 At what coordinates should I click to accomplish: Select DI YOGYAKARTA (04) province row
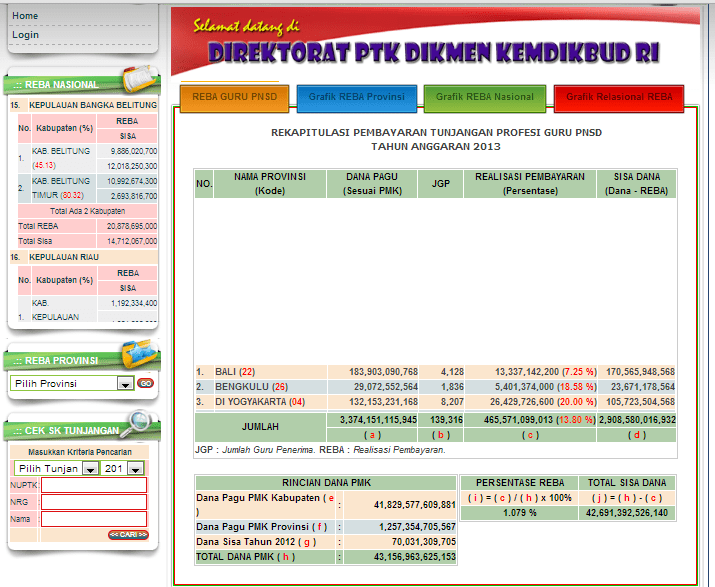pyautogui.click(x=435, y=402)
